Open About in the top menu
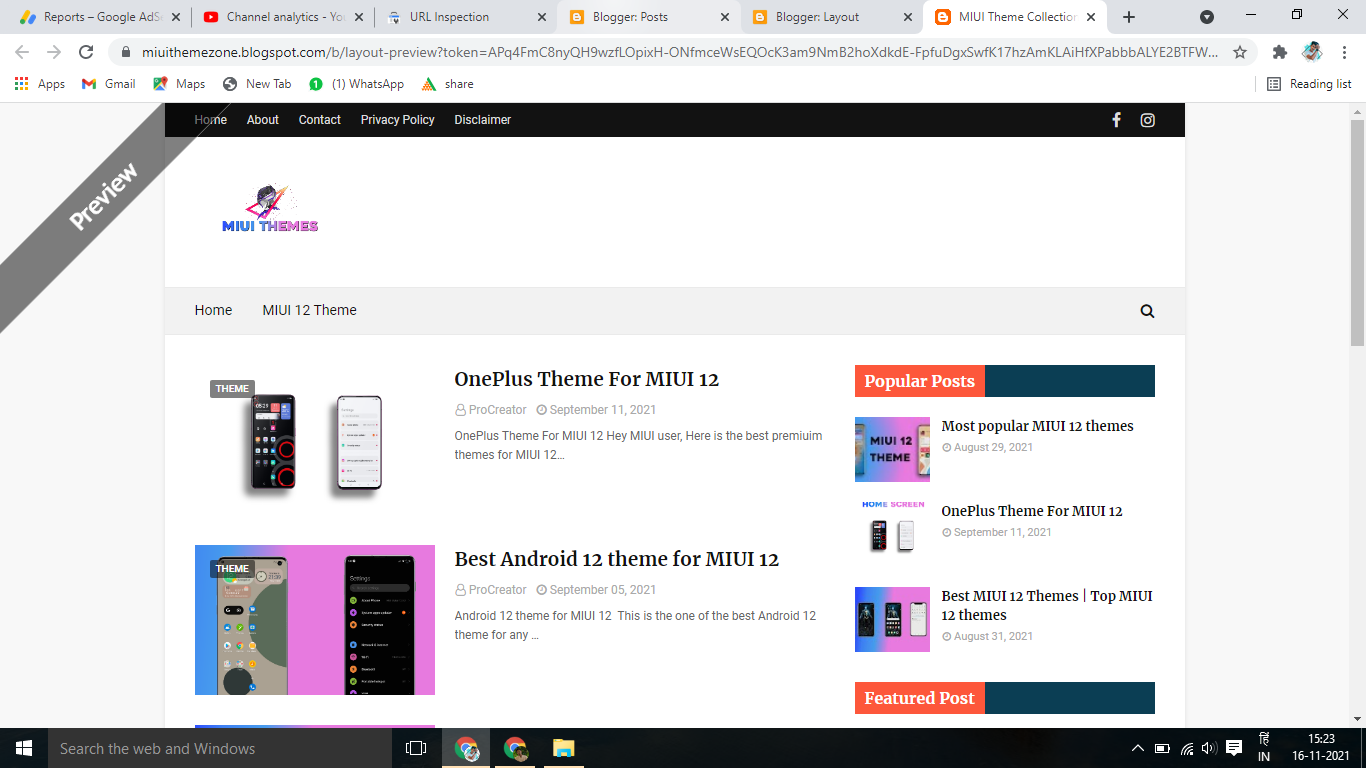Image resolution: width=1366 pixels, height=768 pixels. [263, 120]
